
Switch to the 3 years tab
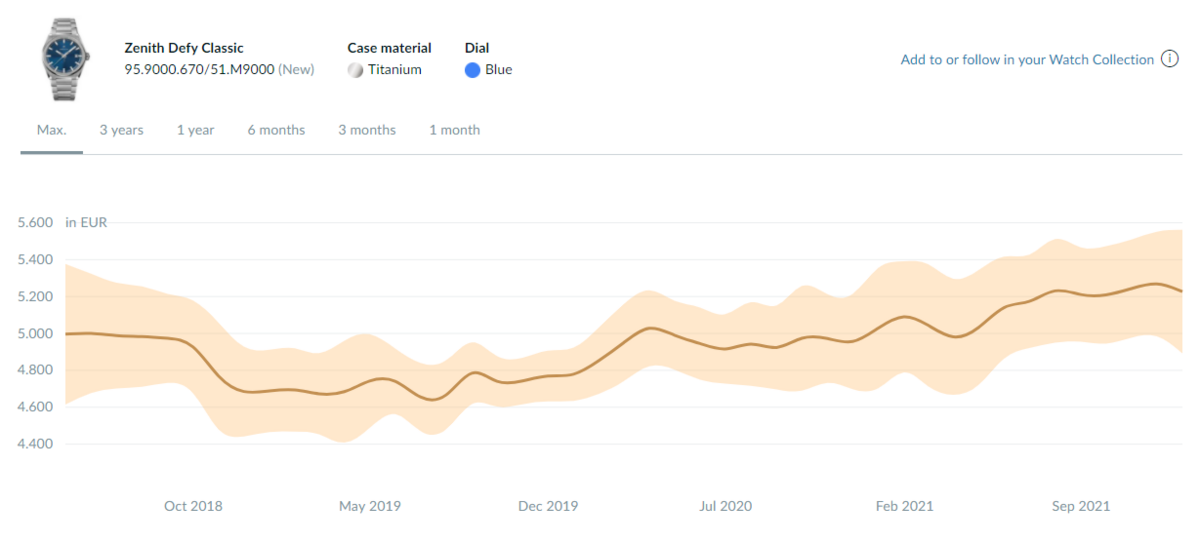121,130
